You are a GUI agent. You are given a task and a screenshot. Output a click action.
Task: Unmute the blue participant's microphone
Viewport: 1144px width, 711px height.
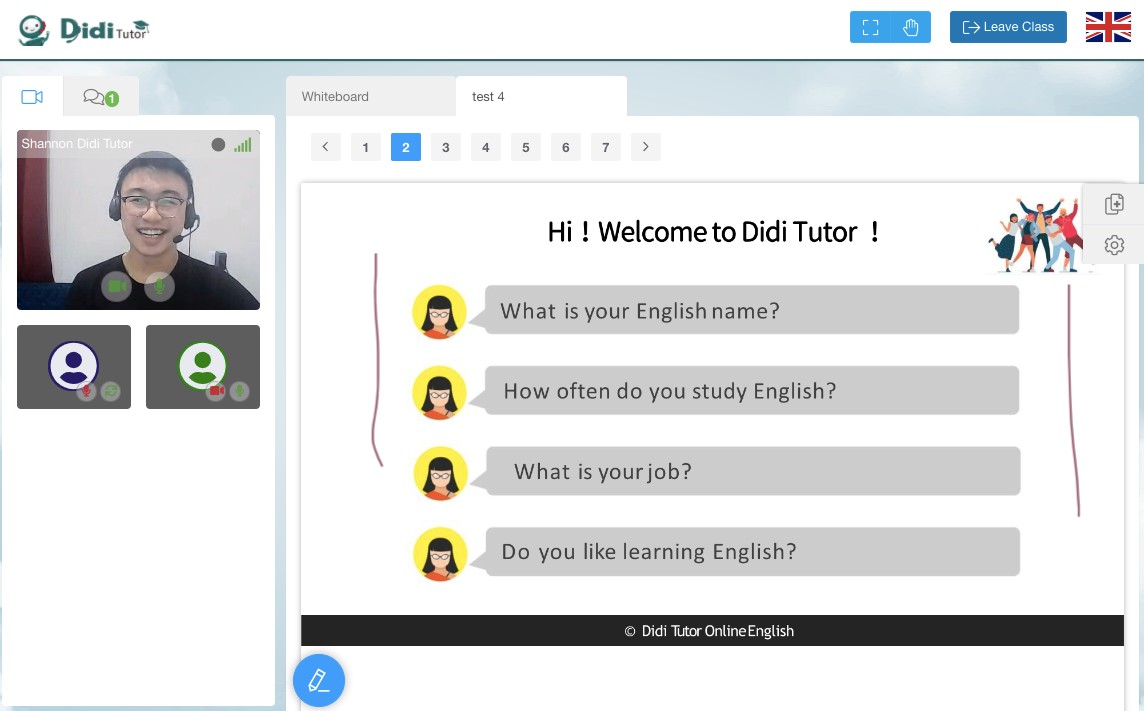click(x=86, y=391)
